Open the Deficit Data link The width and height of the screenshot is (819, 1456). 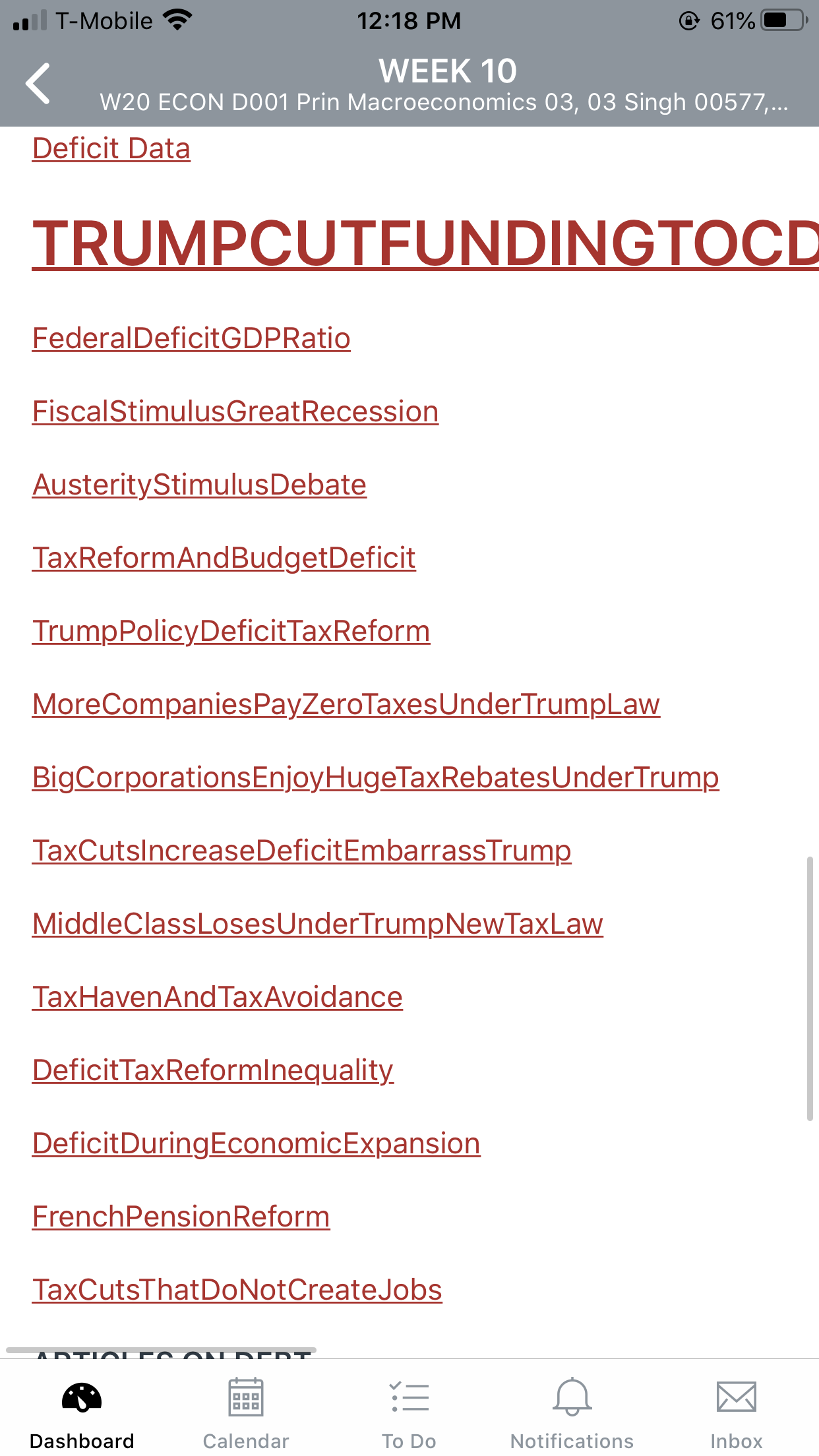point(111,148)
